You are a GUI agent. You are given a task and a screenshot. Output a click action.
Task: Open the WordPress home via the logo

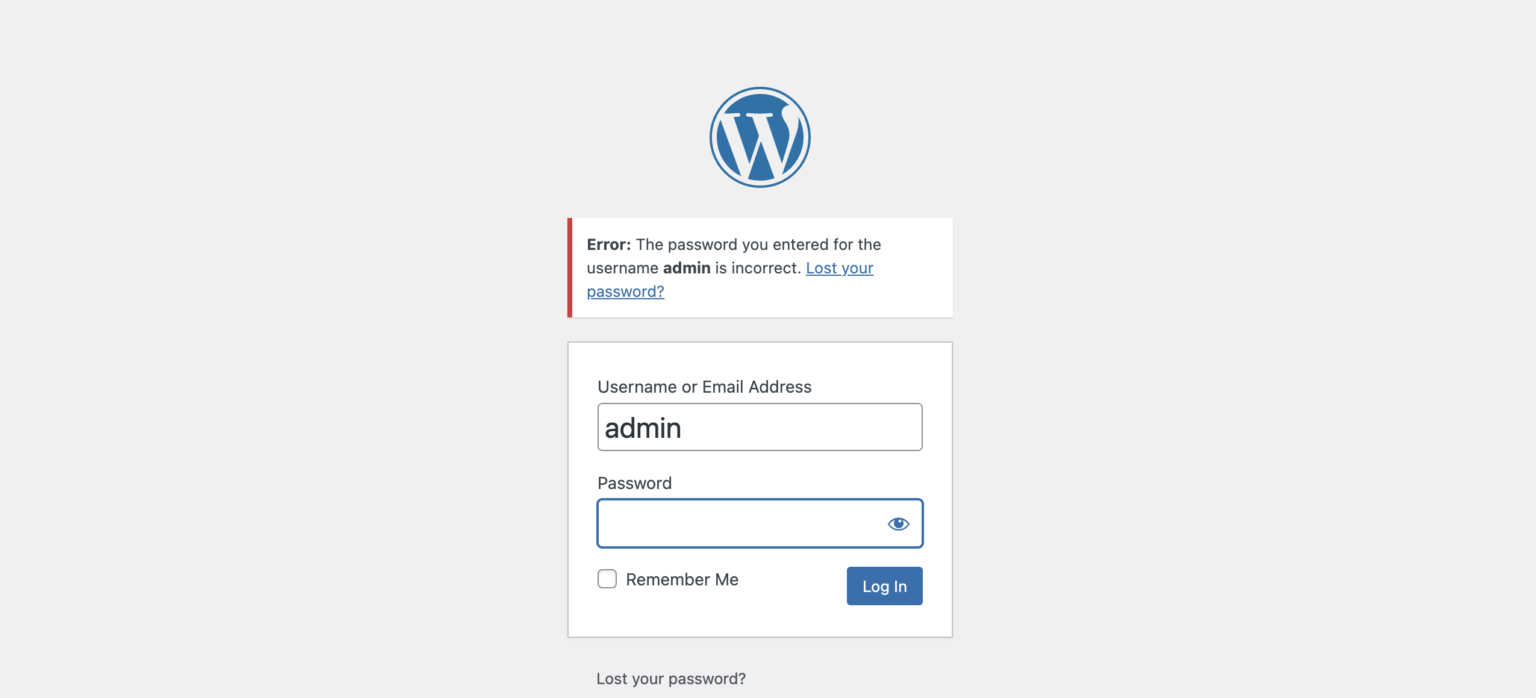[x=759, y=136]
